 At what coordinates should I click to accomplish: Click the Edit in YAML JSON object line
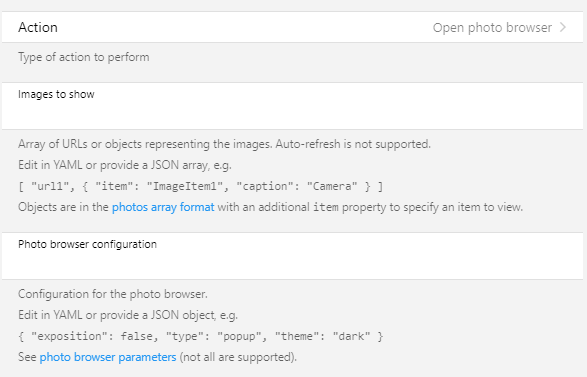pyautogui.click(x=128, y=315)
